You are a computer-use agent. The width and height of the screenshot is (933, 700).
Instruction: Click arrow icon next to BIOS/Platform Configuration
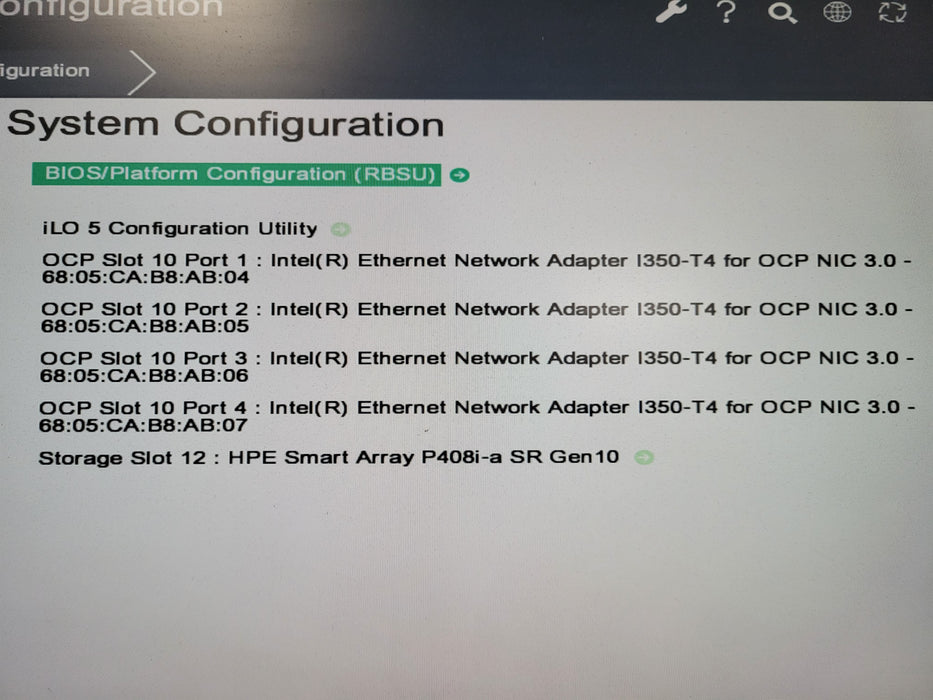459,175
